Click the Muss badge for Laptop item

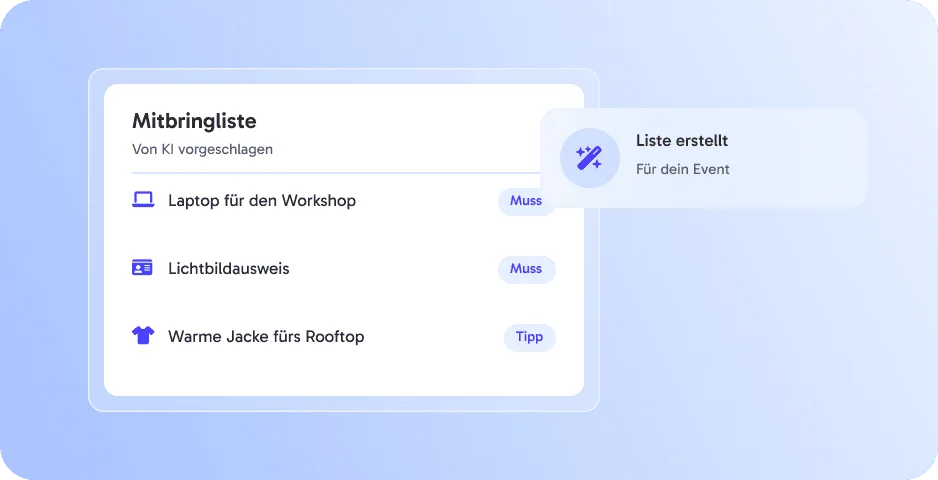pos(526,201)
